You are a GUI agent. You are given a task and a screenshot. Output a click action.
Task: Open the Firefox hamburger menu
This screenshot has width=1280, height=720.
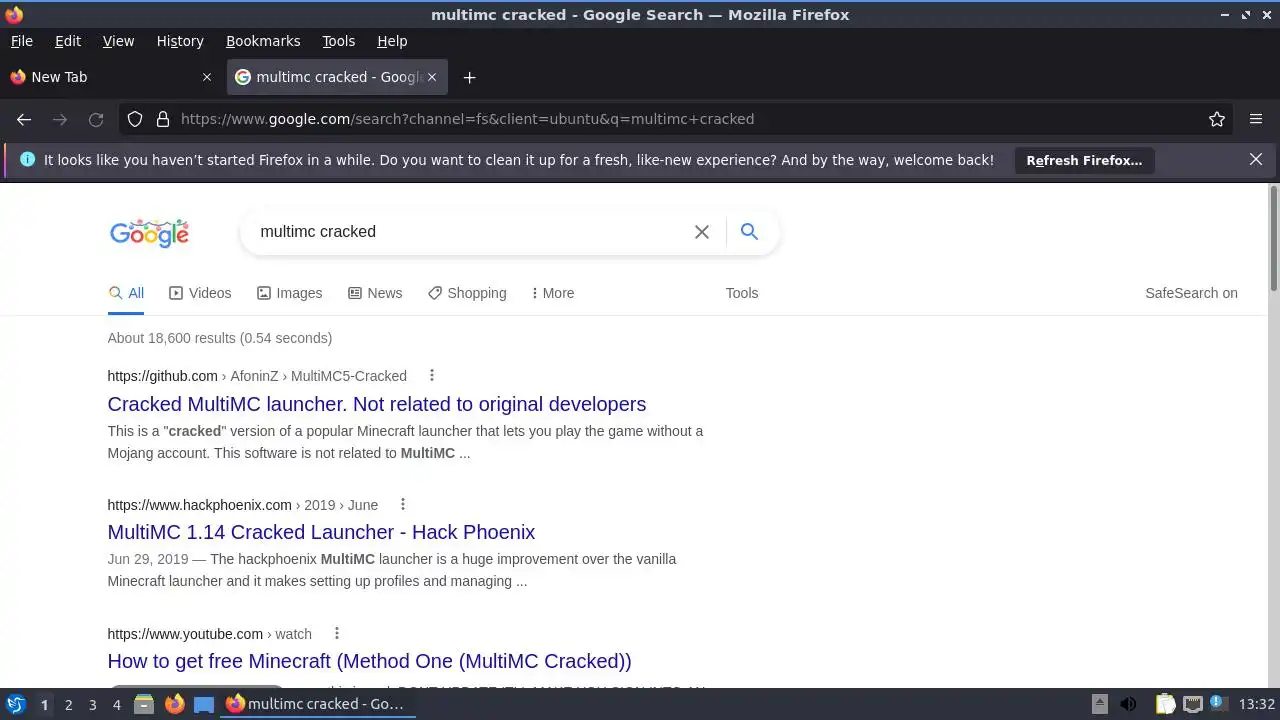pos(1256,119)
